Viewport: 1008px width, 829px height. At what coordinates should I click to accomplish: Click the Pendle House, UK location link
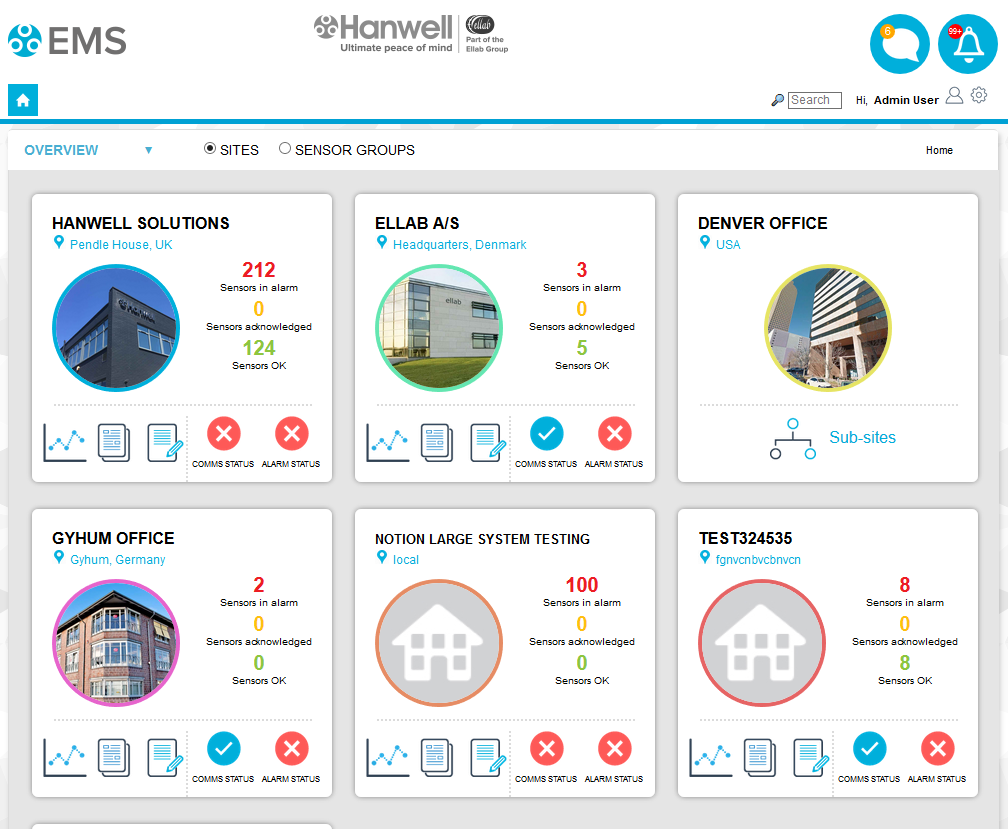pyautogui.click(x=121, y=245)
